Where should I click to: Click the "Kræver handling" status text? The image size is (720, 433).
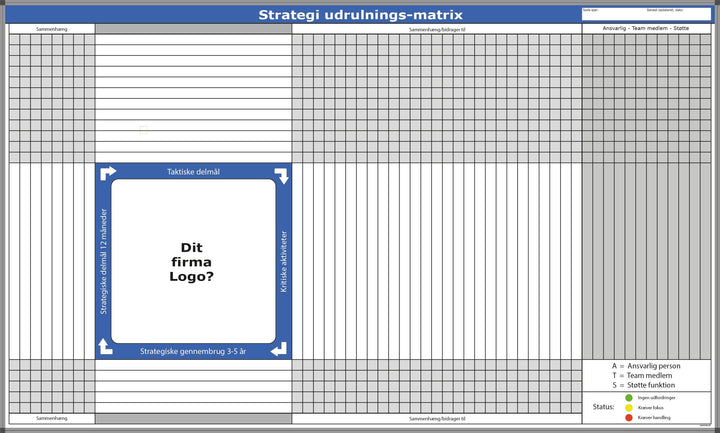[x=654, y=417]
